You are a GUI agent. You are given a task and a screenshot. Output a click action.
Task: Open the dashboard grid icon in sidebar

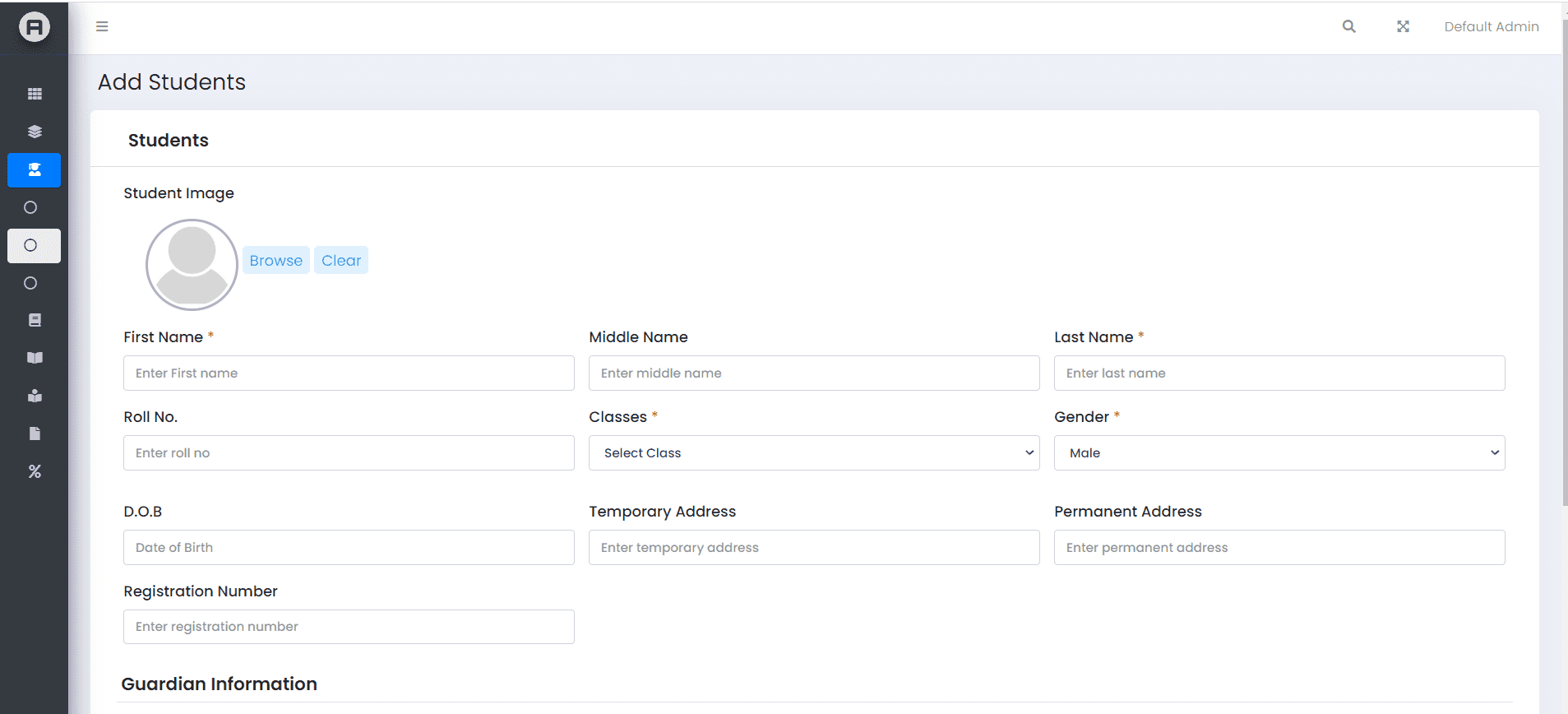coord(35,94)
